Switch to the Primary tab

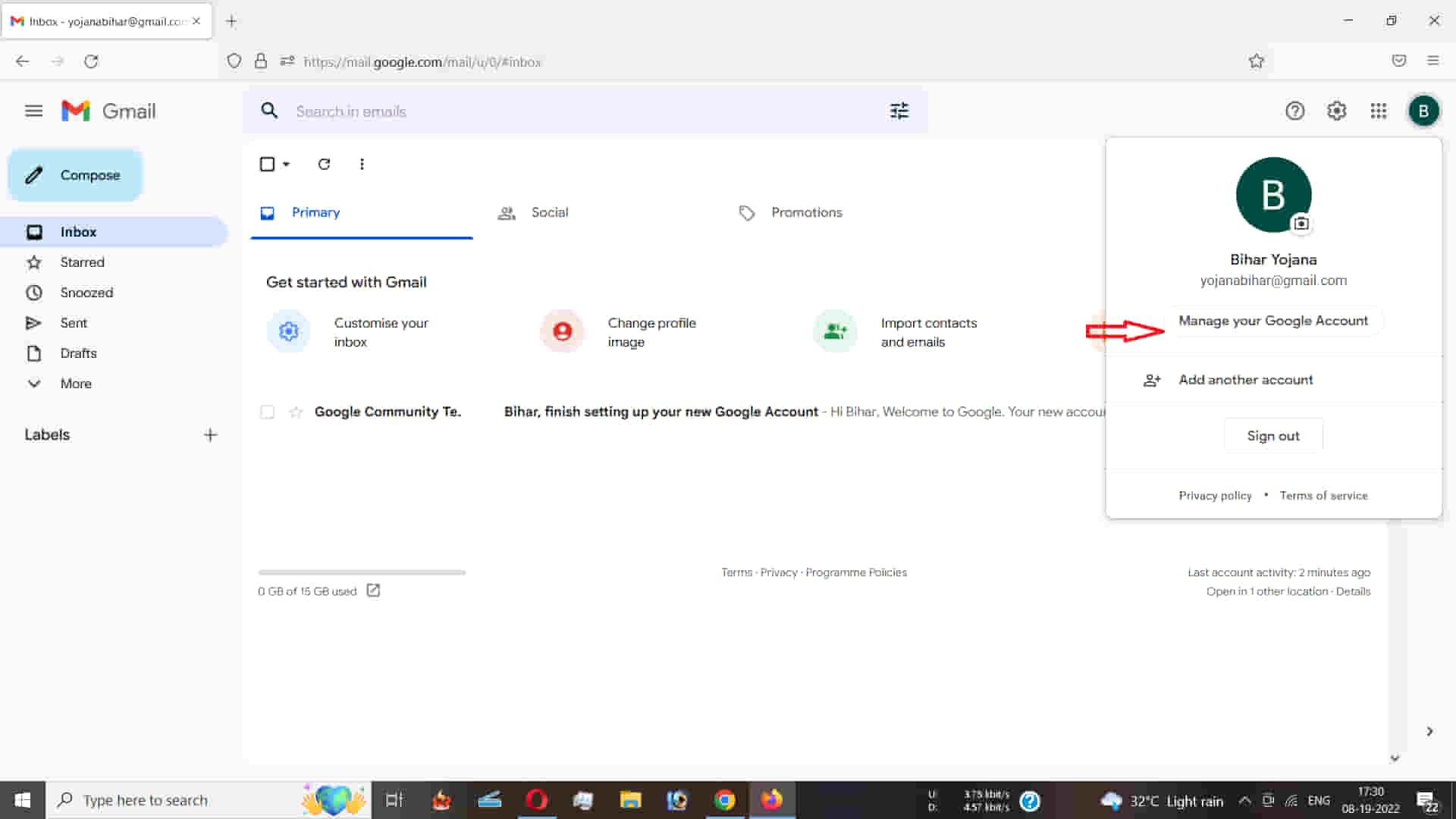(x=362, y=213)
